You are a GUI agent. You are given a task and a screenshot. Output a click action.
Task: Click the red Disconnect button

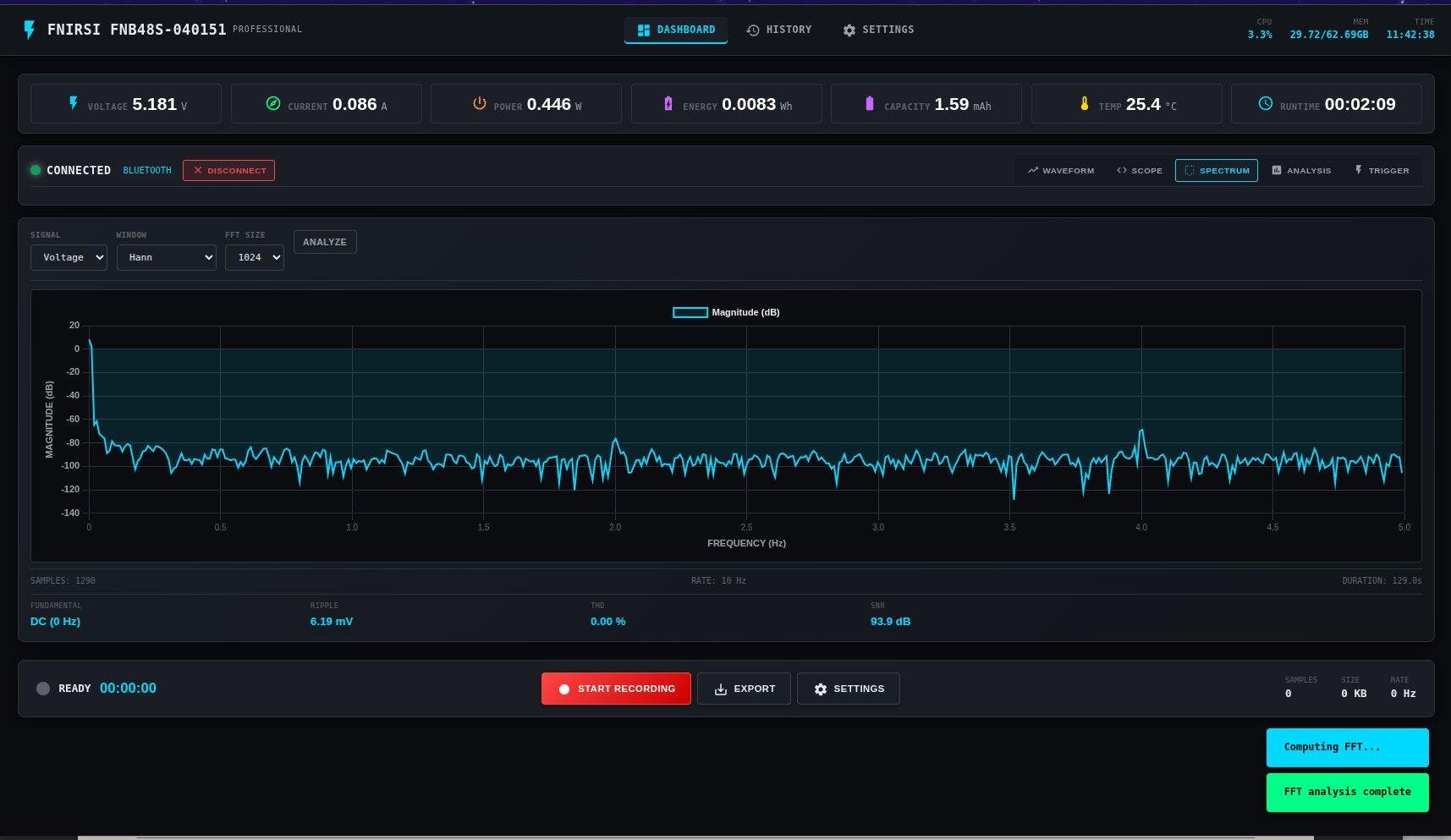(228, 171)
